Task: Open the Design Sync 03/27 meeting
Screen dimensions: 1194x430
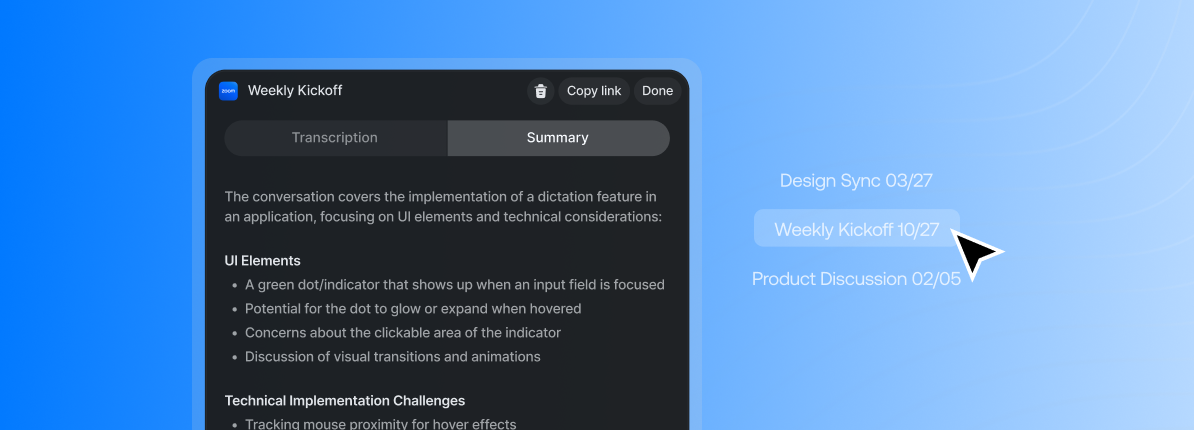Action: coord(856,181)
